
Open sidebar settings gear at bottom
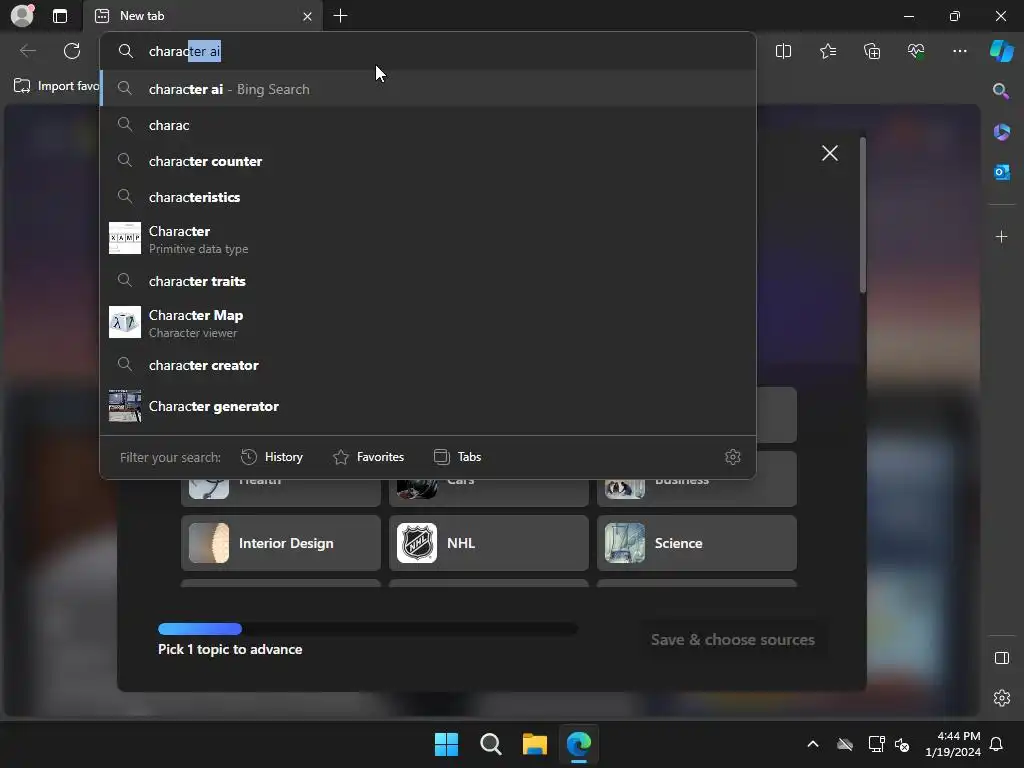click(1001, 698)
